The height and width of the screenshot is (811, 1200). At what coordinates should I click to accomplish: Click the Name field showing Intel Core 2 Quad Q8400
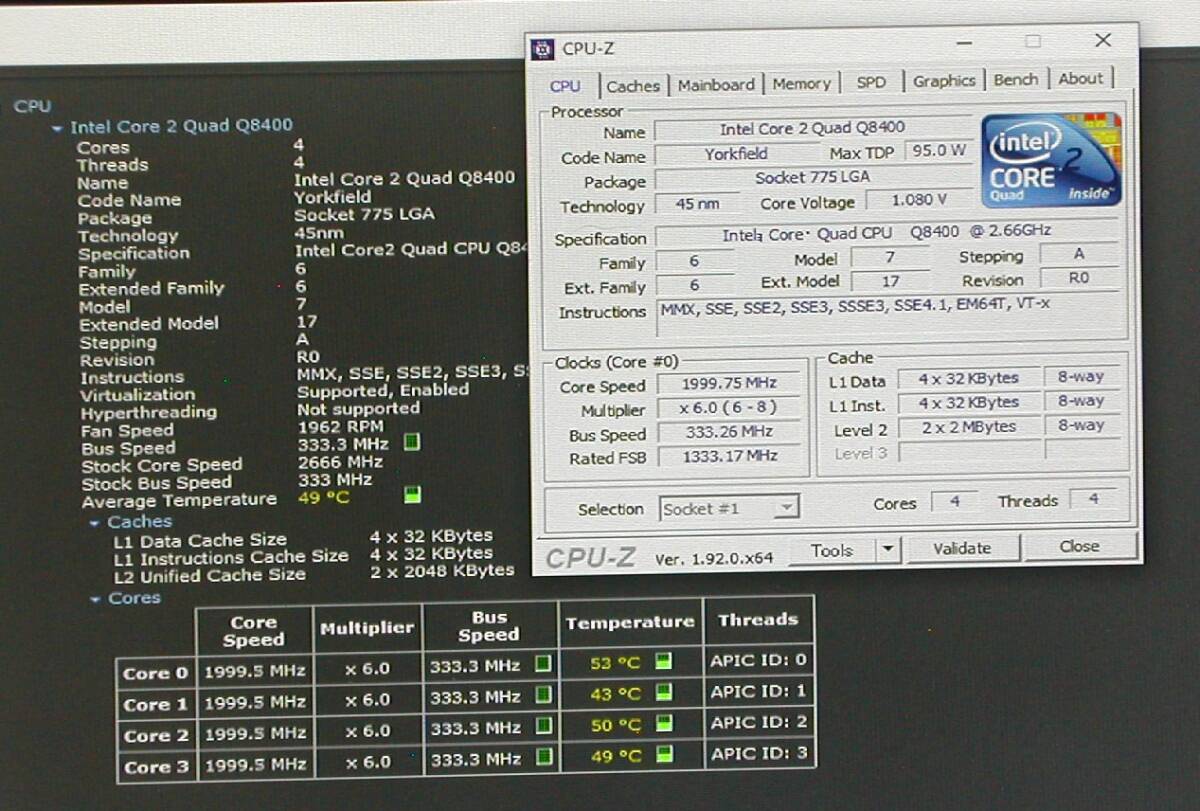[813, 128]
